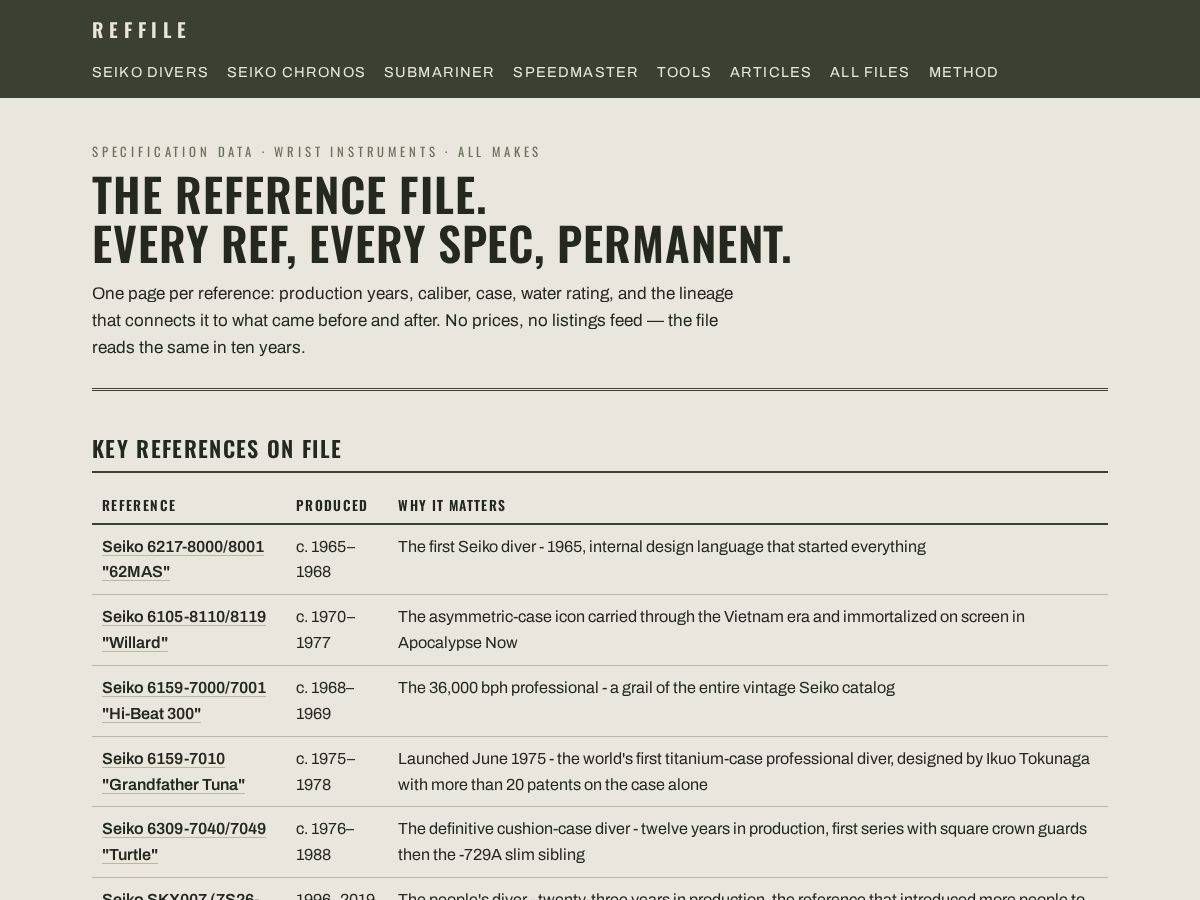Click the "Launched June 1975" titanium-case description
The image size is (1200, 900).
(x=744, y=771)
